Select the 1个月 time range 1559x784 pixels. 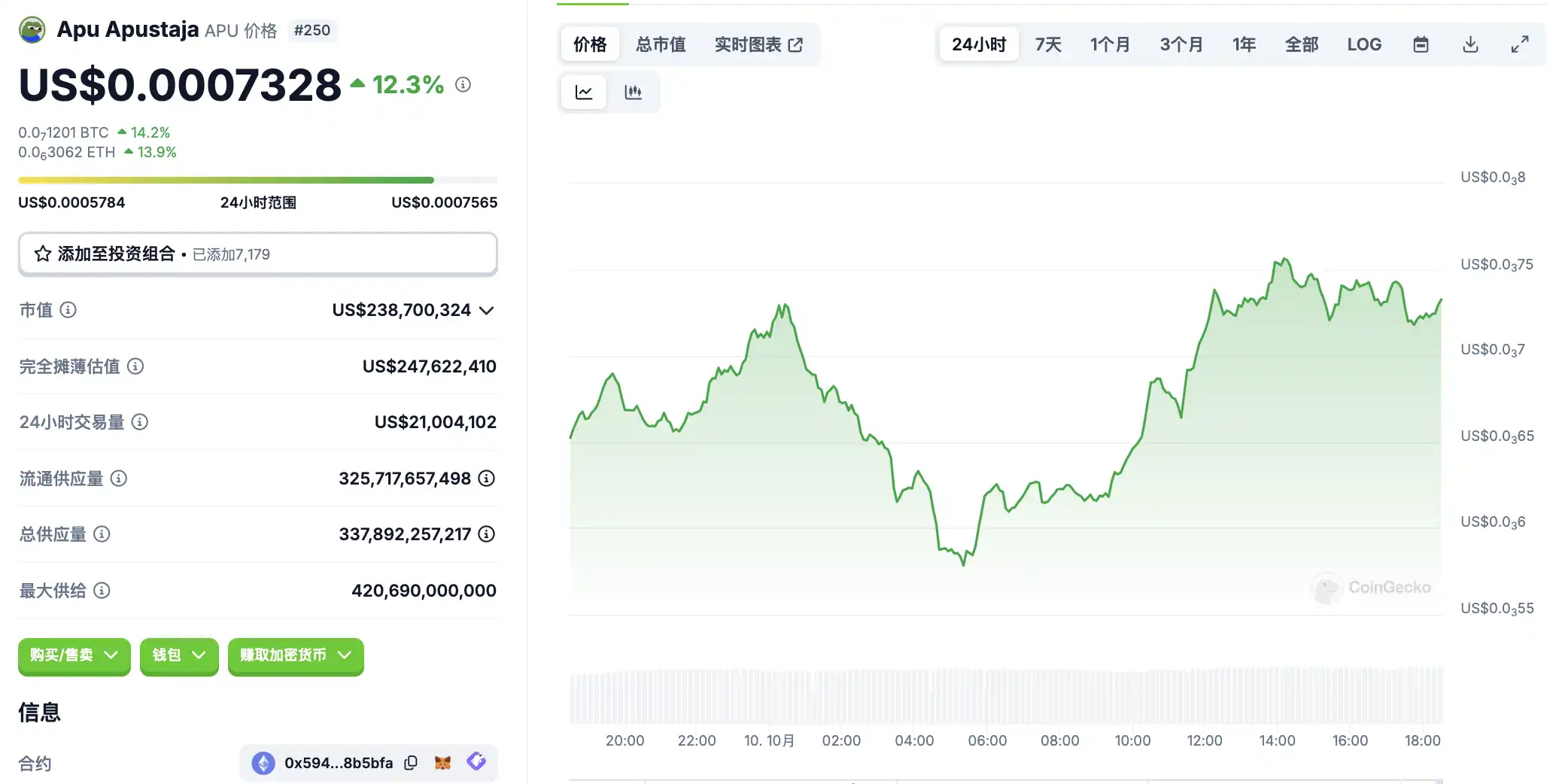coord(1110,44)
